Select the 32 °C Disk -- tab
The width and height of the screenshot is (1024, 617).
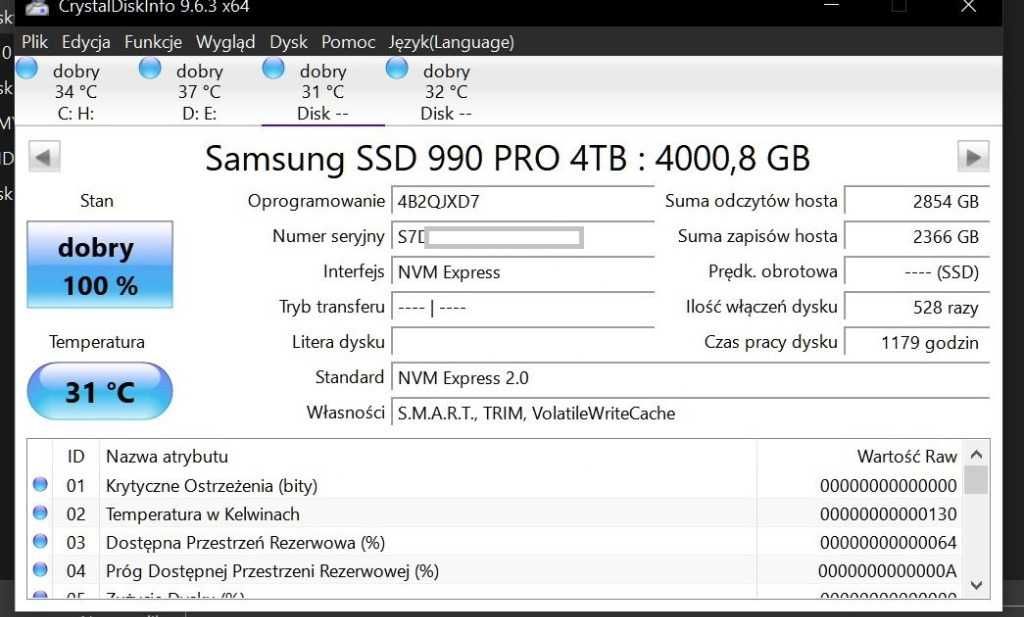(446, 91)
